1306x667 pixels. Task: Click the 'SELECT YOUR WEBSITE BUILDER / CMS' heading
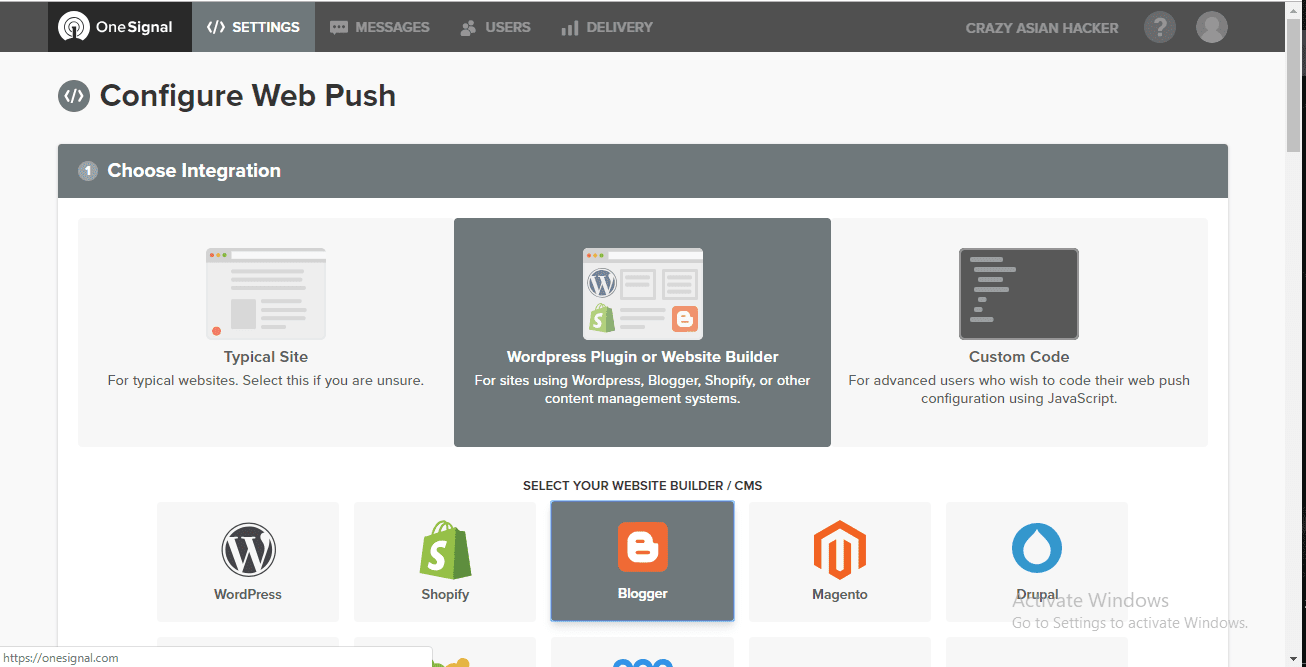tap(643, 486)
